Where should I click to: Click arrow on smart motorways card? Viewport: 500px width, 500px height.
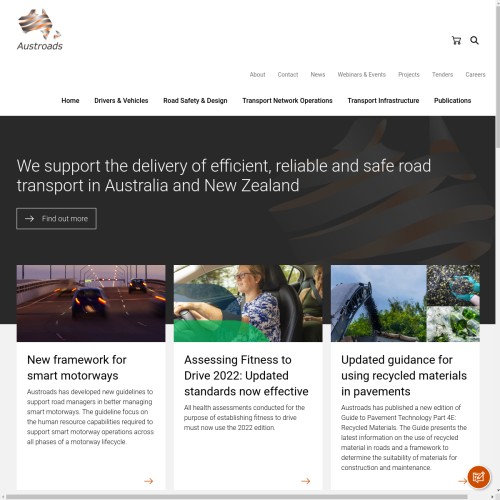click(149, 481)
